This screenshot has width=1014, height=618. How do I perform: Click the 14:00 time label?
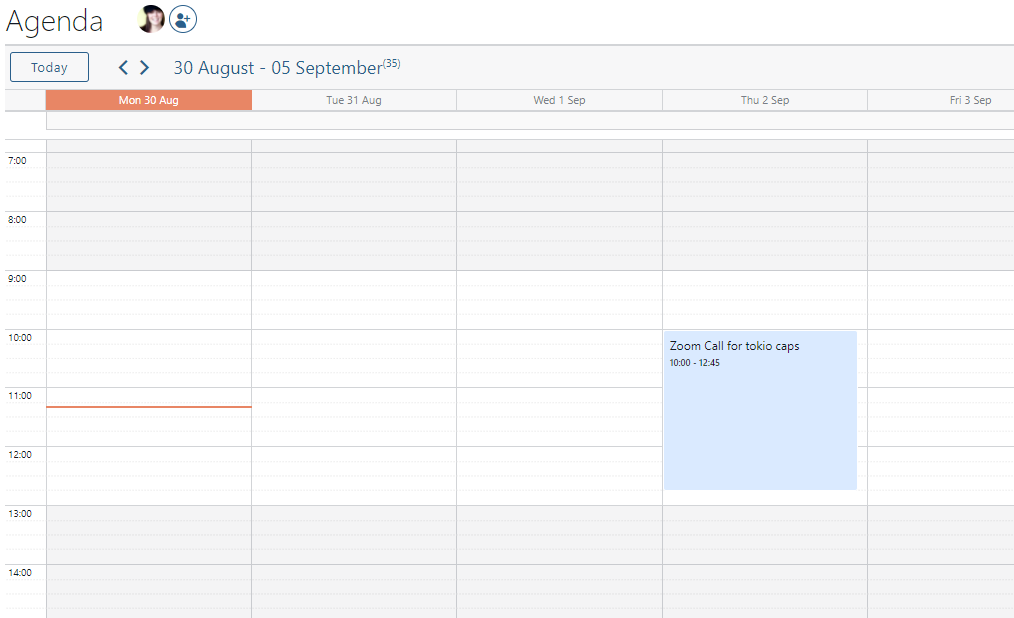[20, 573]
